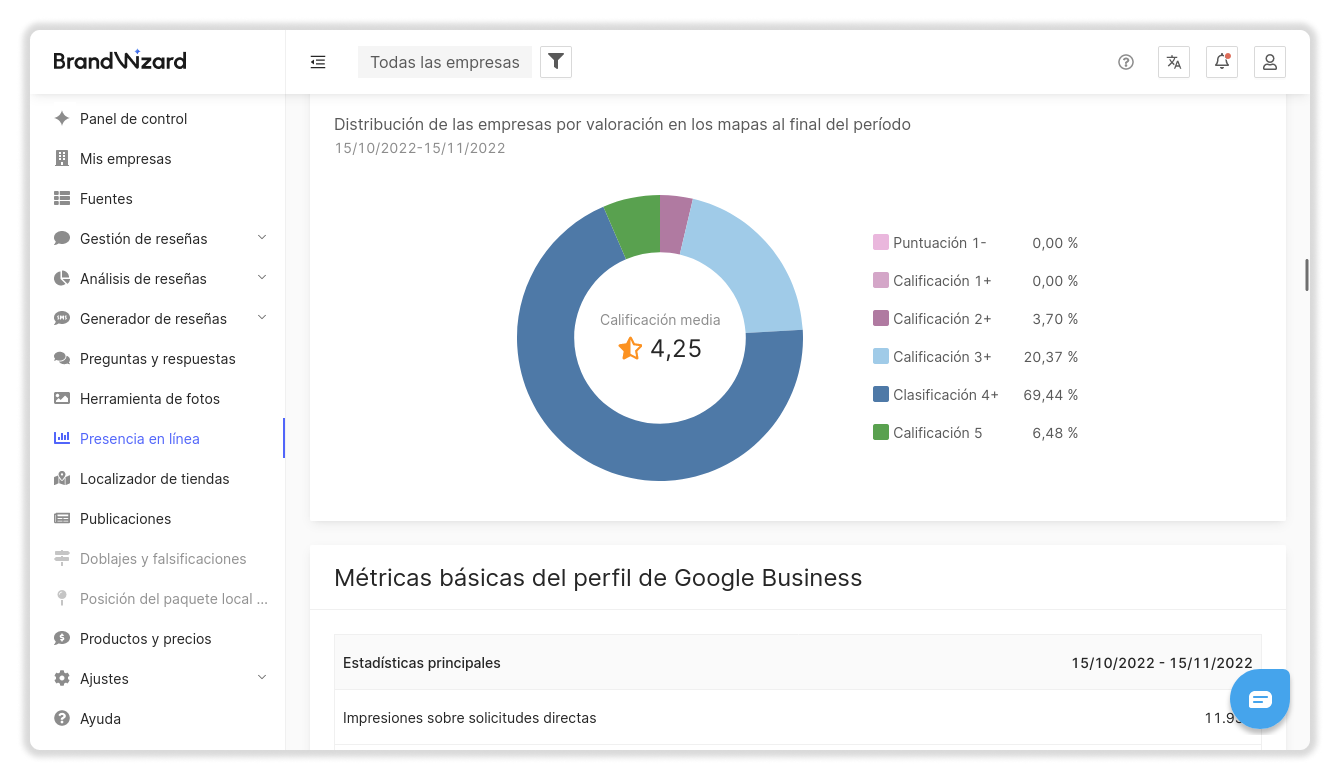1340x780 pixels.
Task: Open the user account icon
Action: point(1270,62)
